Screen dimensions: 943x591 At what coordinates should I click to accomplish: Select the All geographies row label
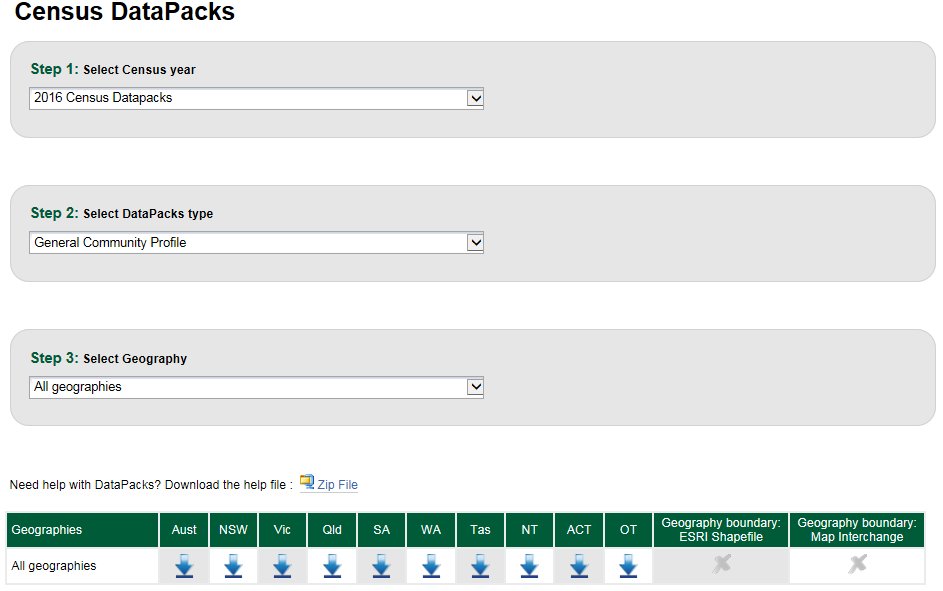(54, 566)
